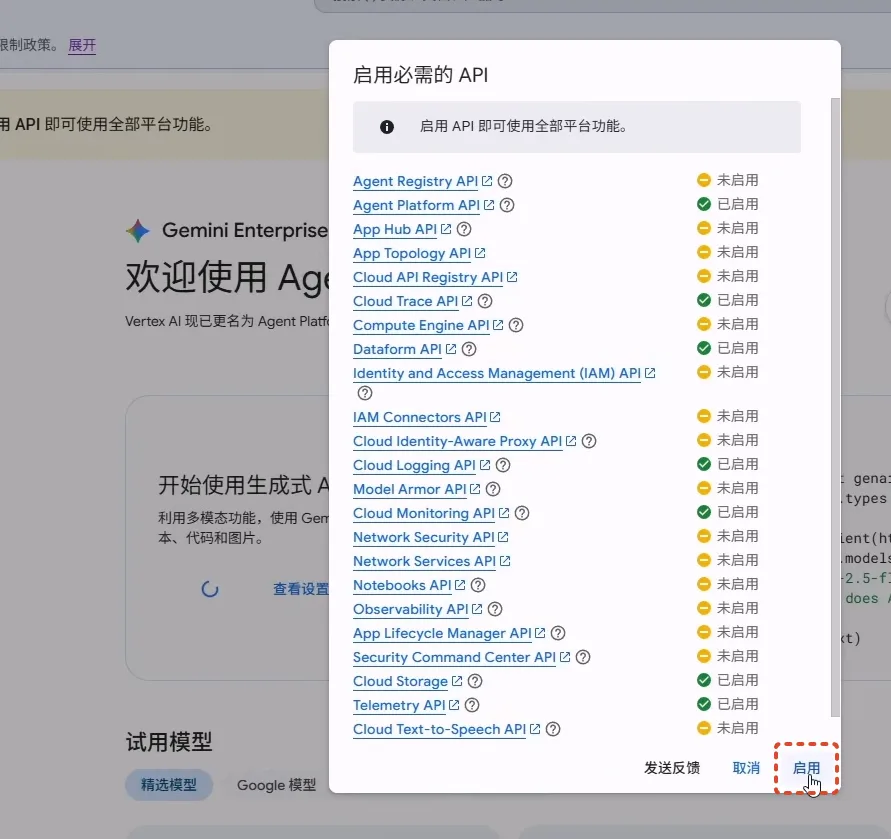Image resolution: width=891 pixels, height=839 pixels.
Task: Open the Cloud Storage link
Action: (401, 681)
